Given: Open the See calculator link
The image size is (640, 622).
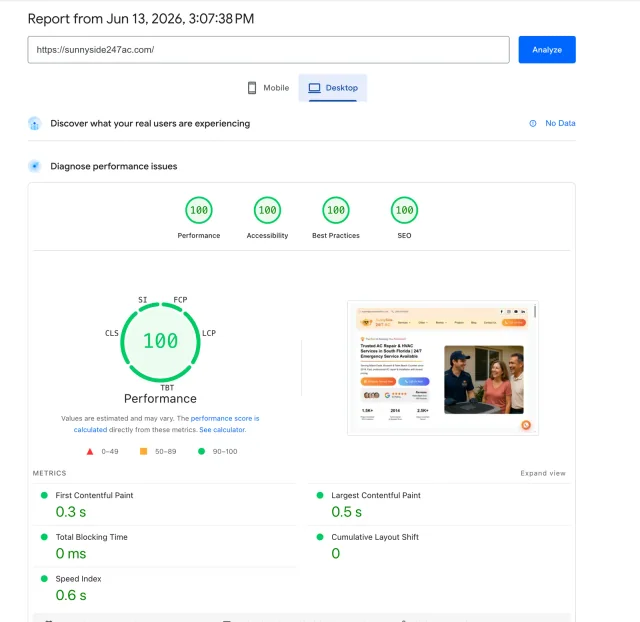Looking at the screenshot, I should tap(222, 430).
